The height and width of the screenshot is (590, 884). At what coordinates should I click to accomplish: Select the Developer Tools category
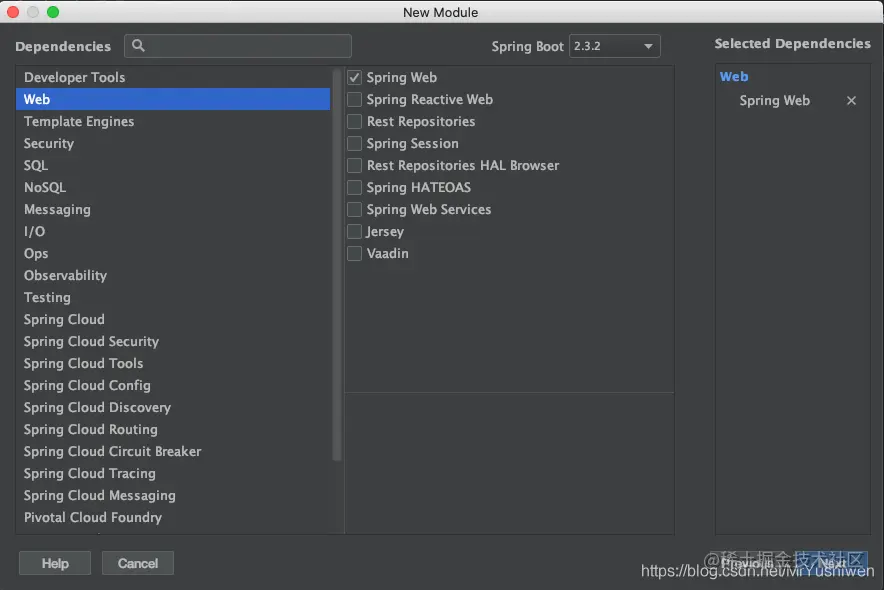click(x=173, y=77)
